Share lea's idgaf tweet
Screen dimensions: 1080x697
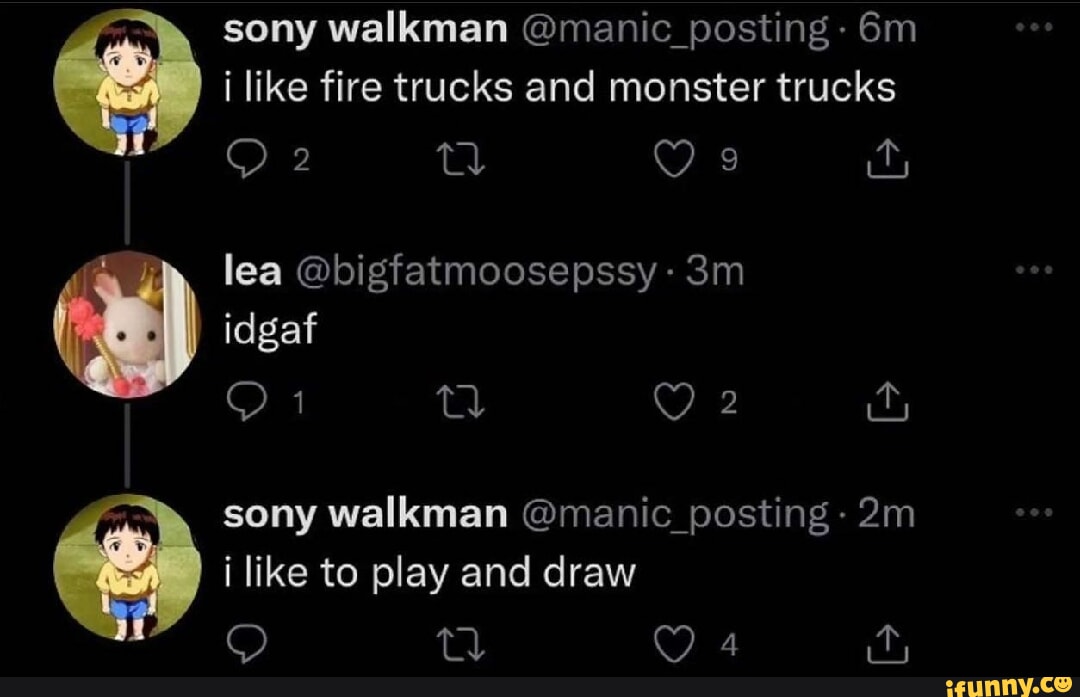(888, 402)
